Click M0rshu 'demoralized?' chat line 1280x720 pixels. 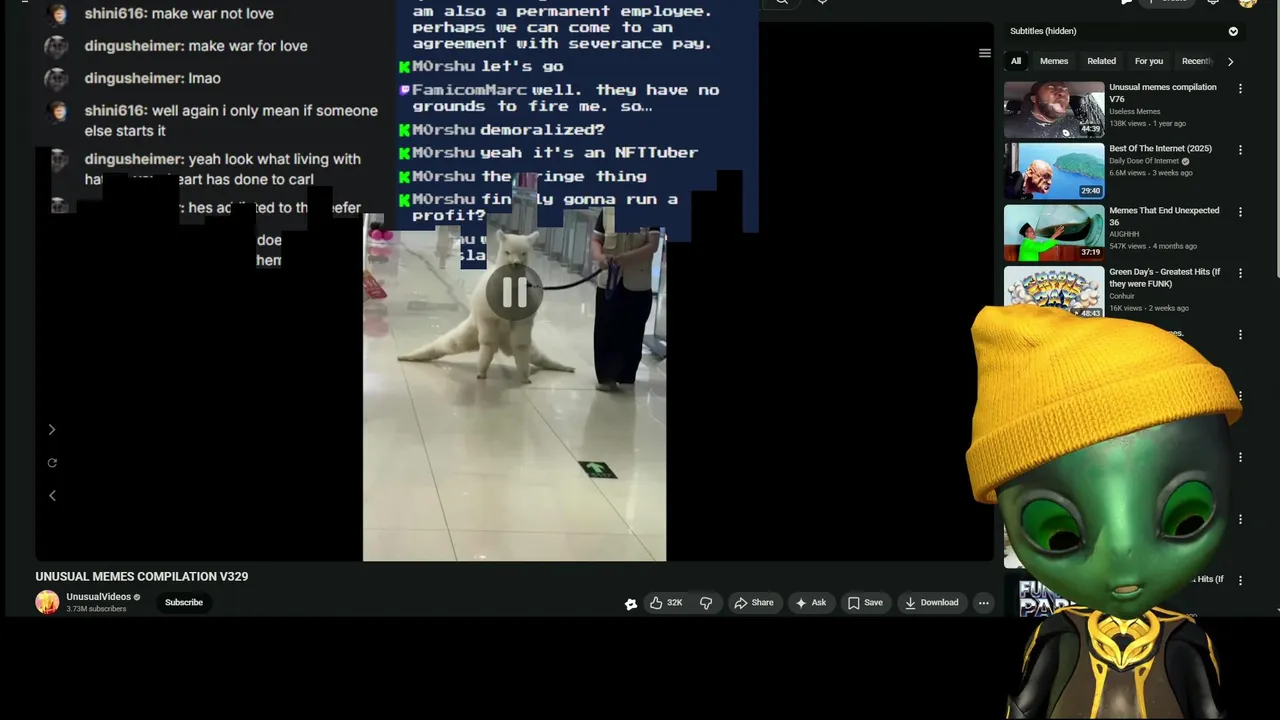coord(502,130)
